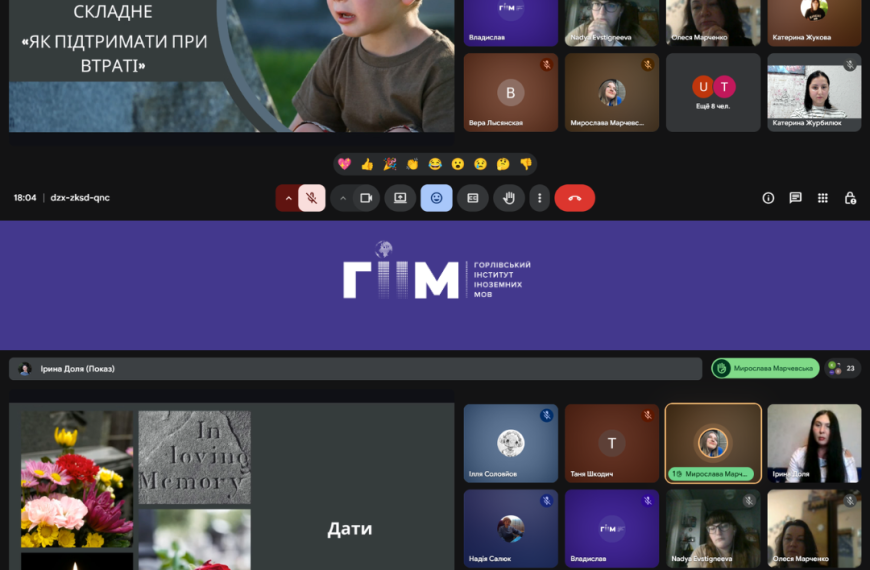Raise hand using the hand button
Screen dimensions: 870x570
(x=508, y=198)
